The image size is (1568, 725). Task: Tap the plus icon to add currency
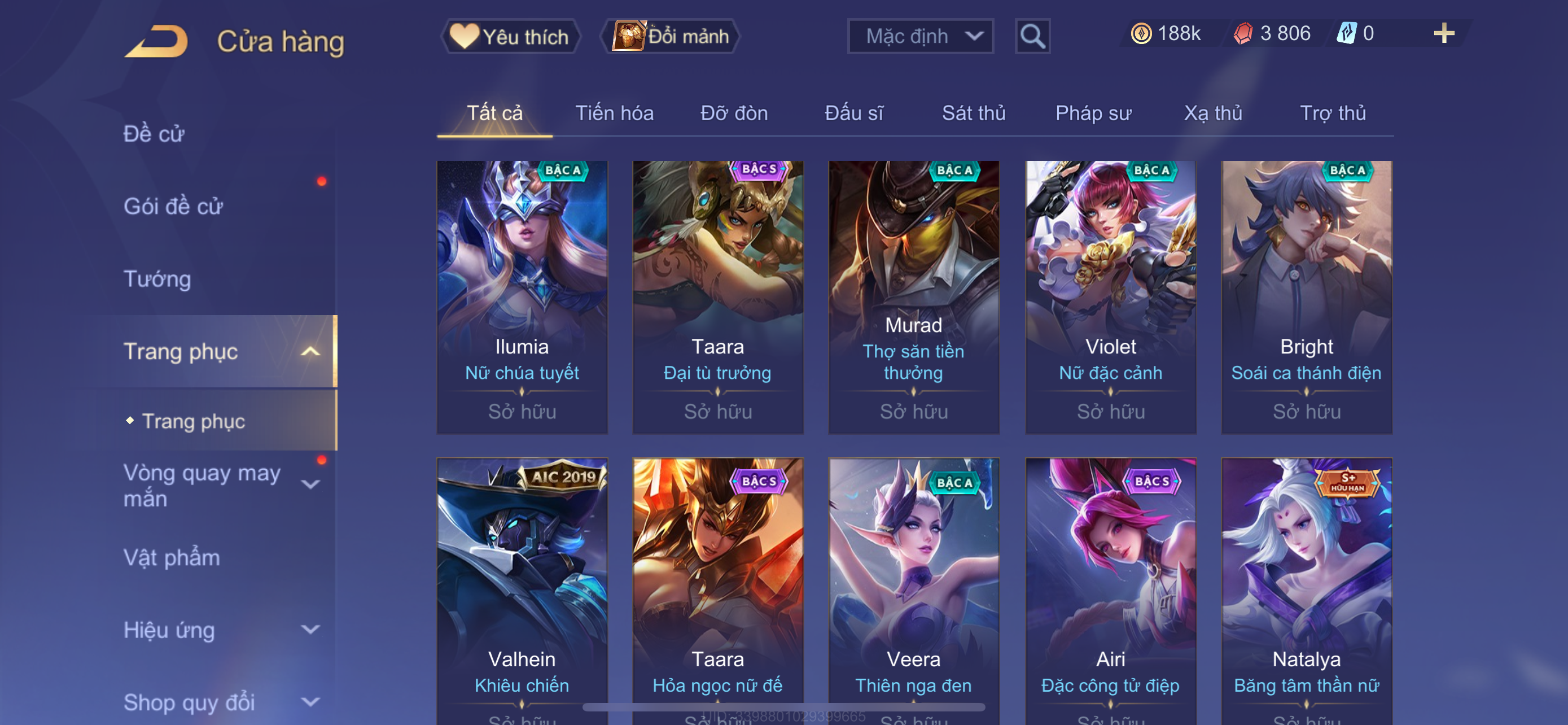pyautogui.click(x=1444, y=33)
